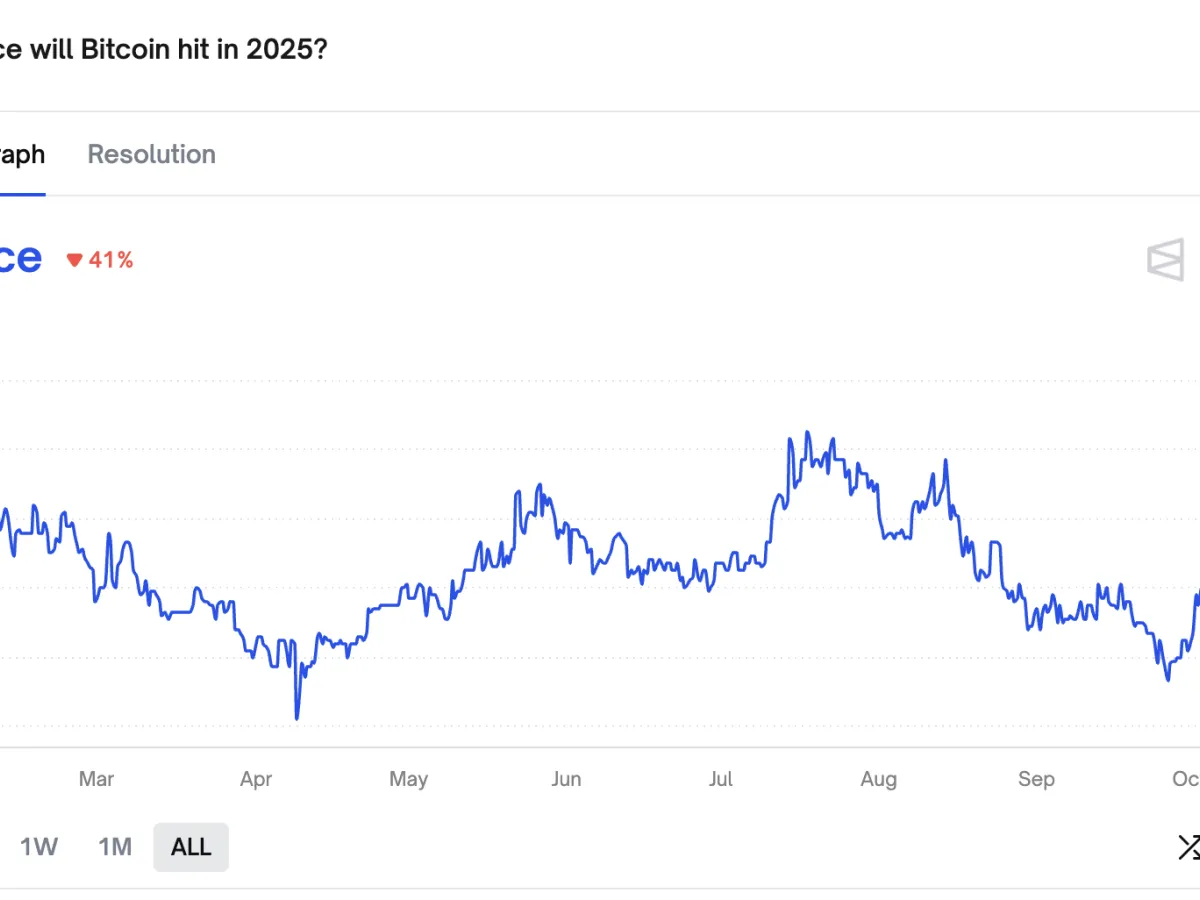Expand the Resolution section
This screenshot has height=900, width=1200.
pyautogui.click(x=151, y=154)
